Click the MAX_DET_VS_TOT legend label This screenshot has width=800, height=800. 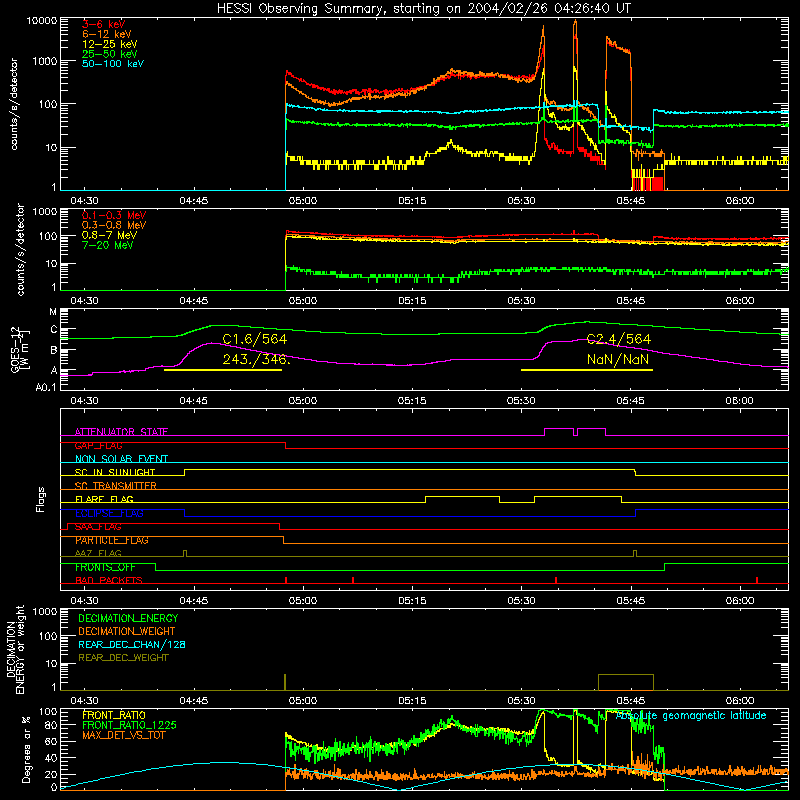(123, 735)
